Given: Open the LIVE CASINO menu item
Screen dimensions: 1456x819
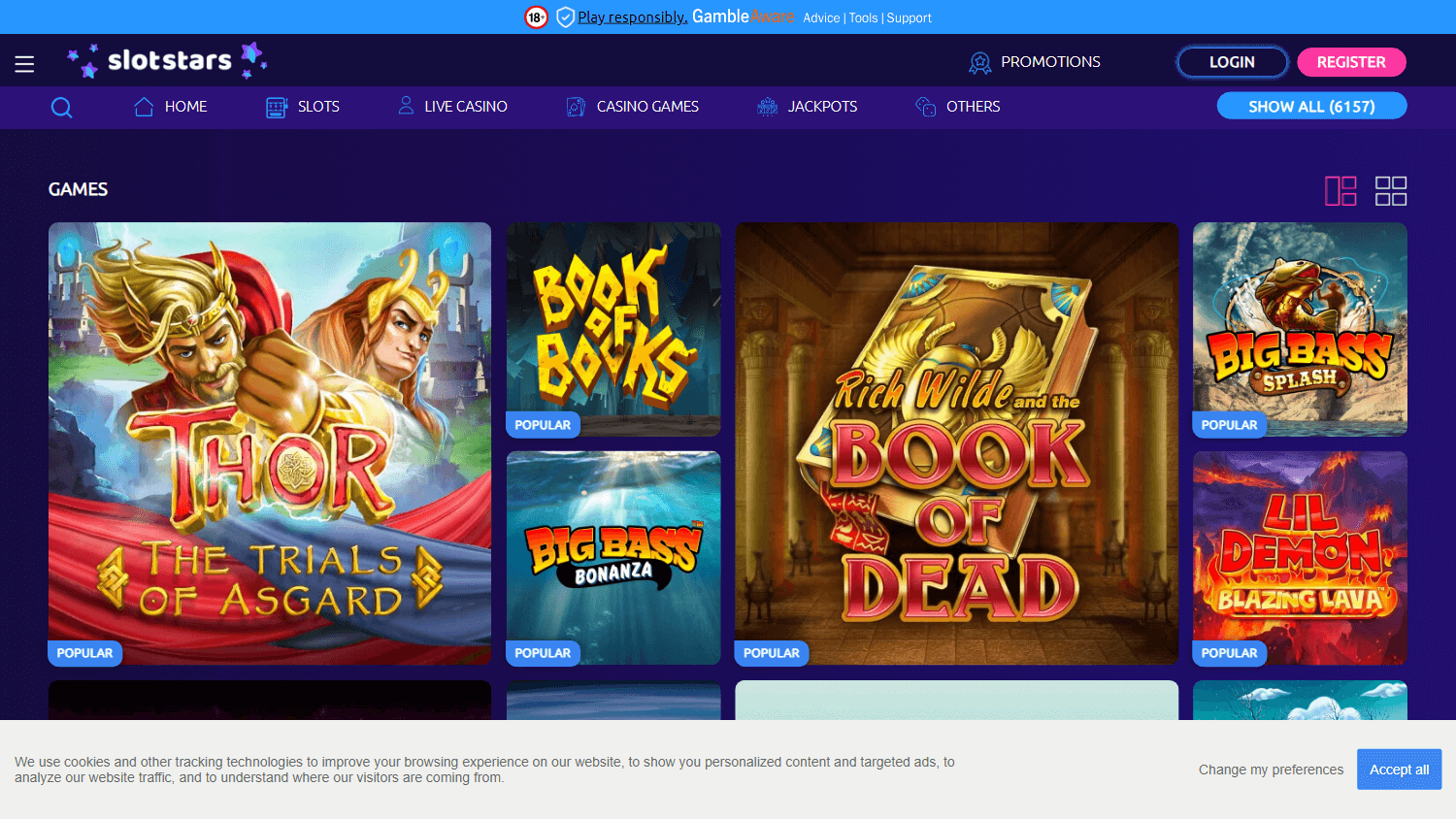Looking at the screenshot, I should (466, 107).
